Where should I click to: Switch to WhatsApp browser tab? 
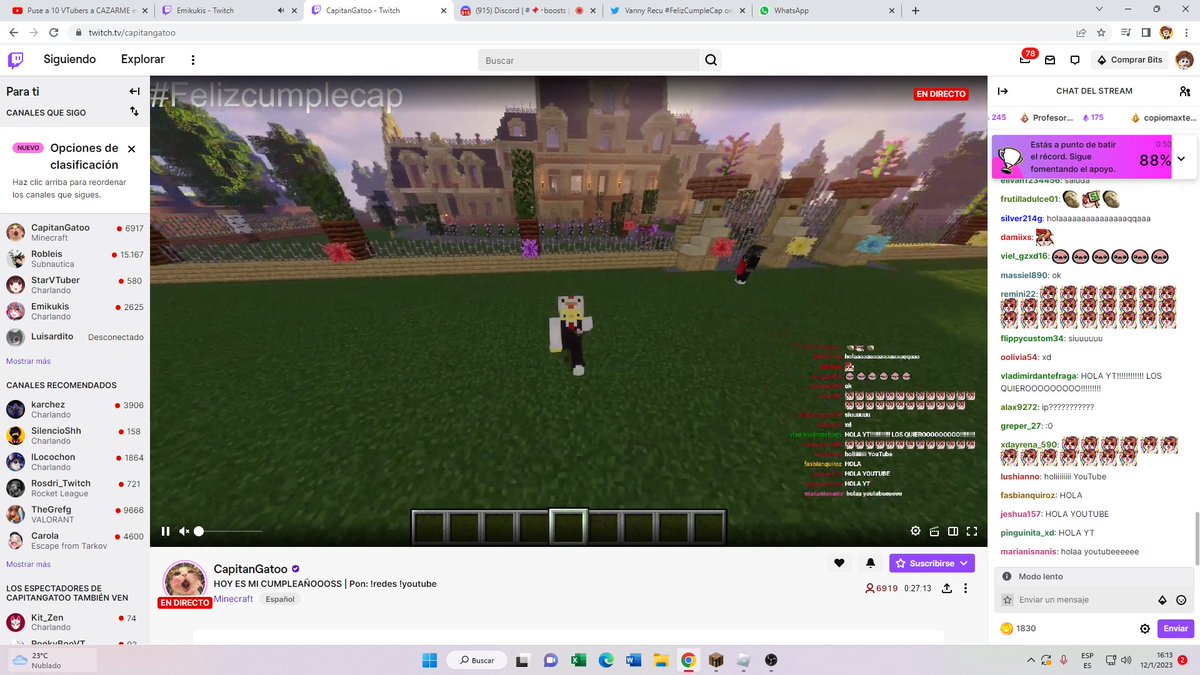coord(825,10)
